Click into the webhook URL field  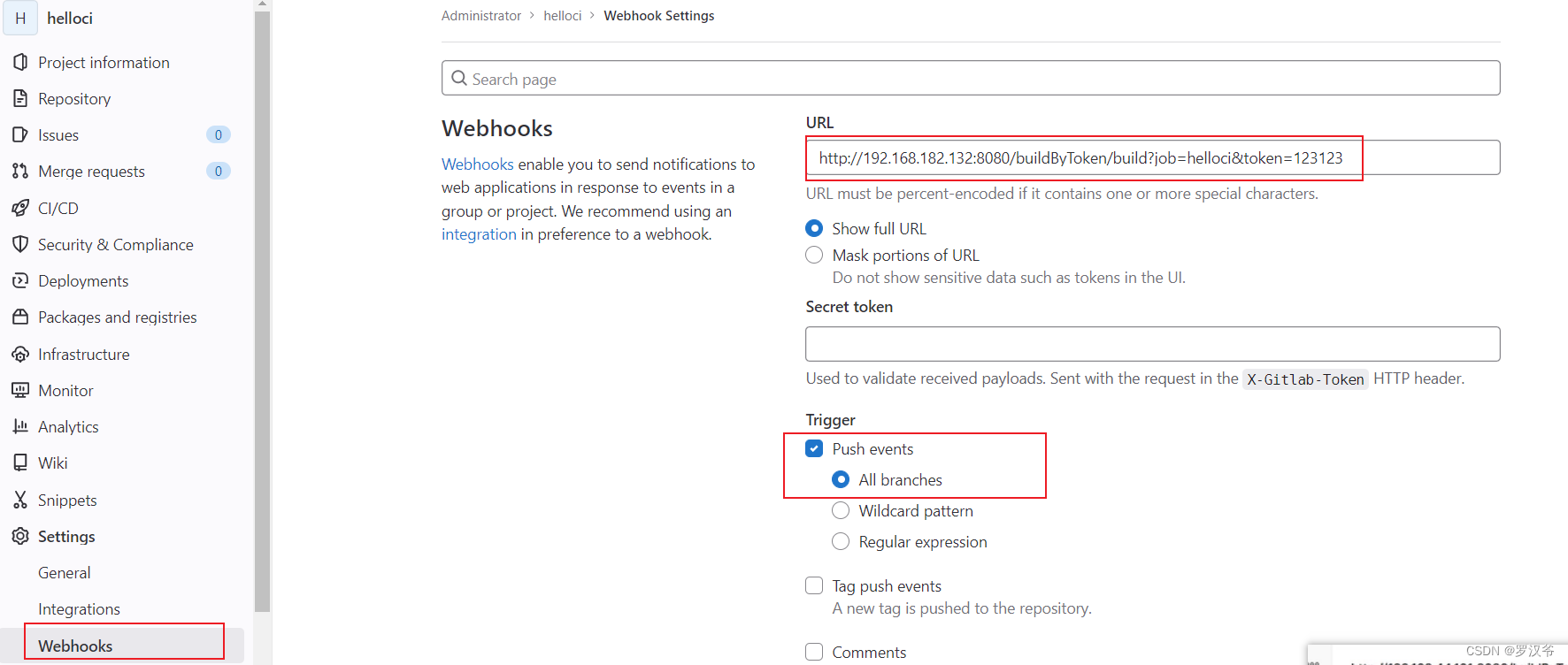pos(1153,157)
